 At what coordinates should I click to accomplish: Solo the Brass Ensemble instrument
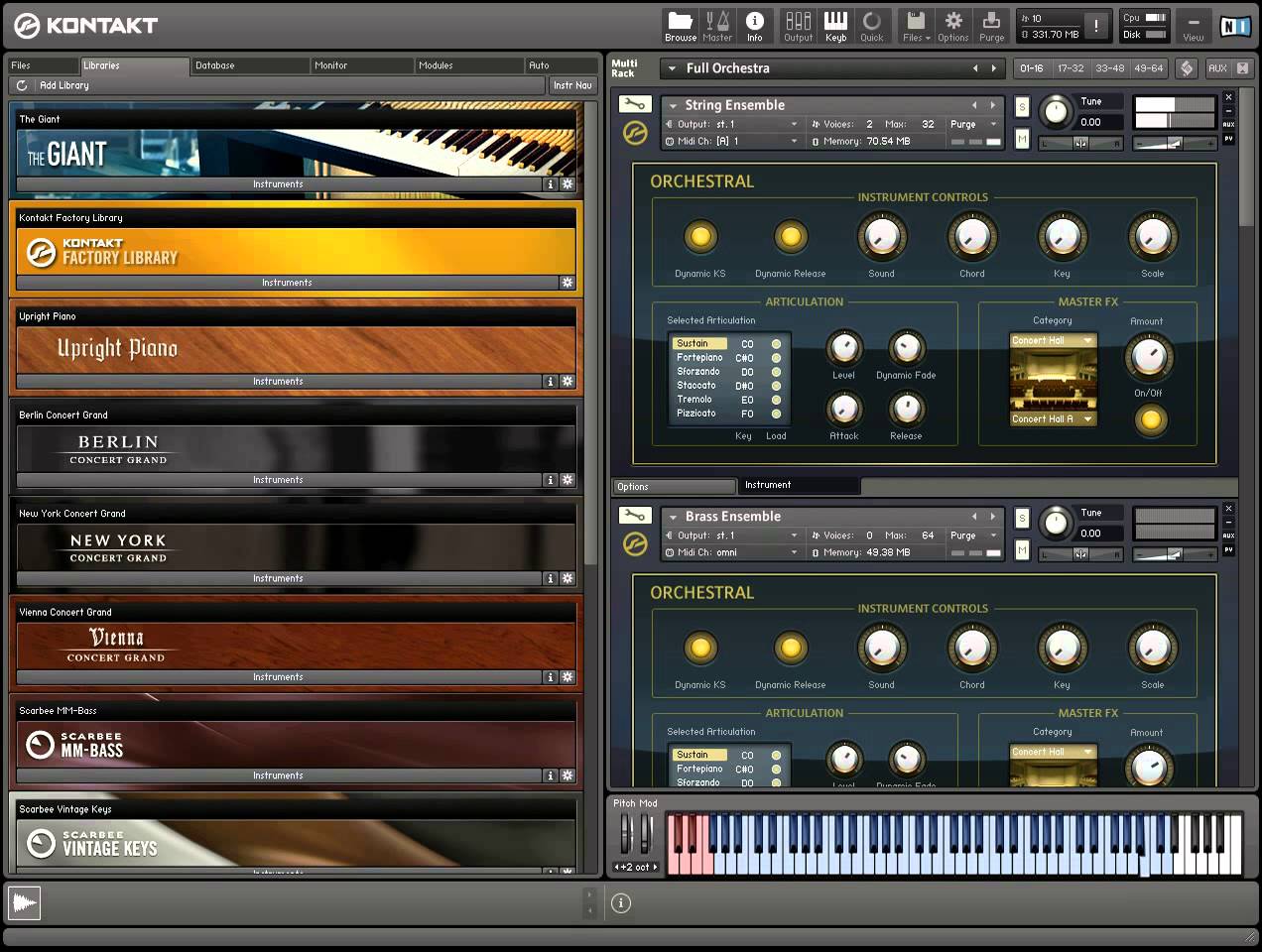1022,518
